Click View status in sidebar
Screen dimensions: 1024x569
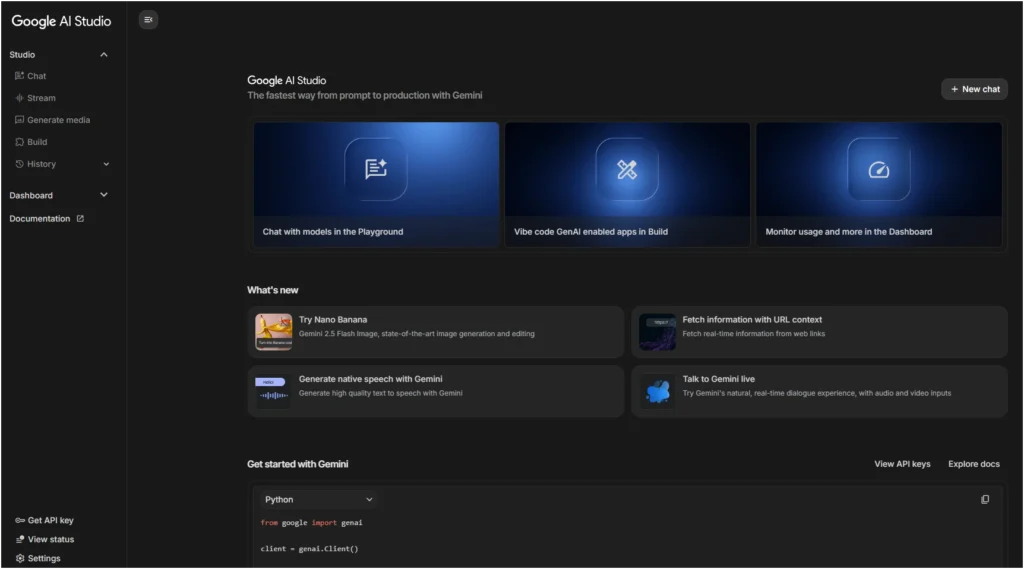[x=45, y=539]
